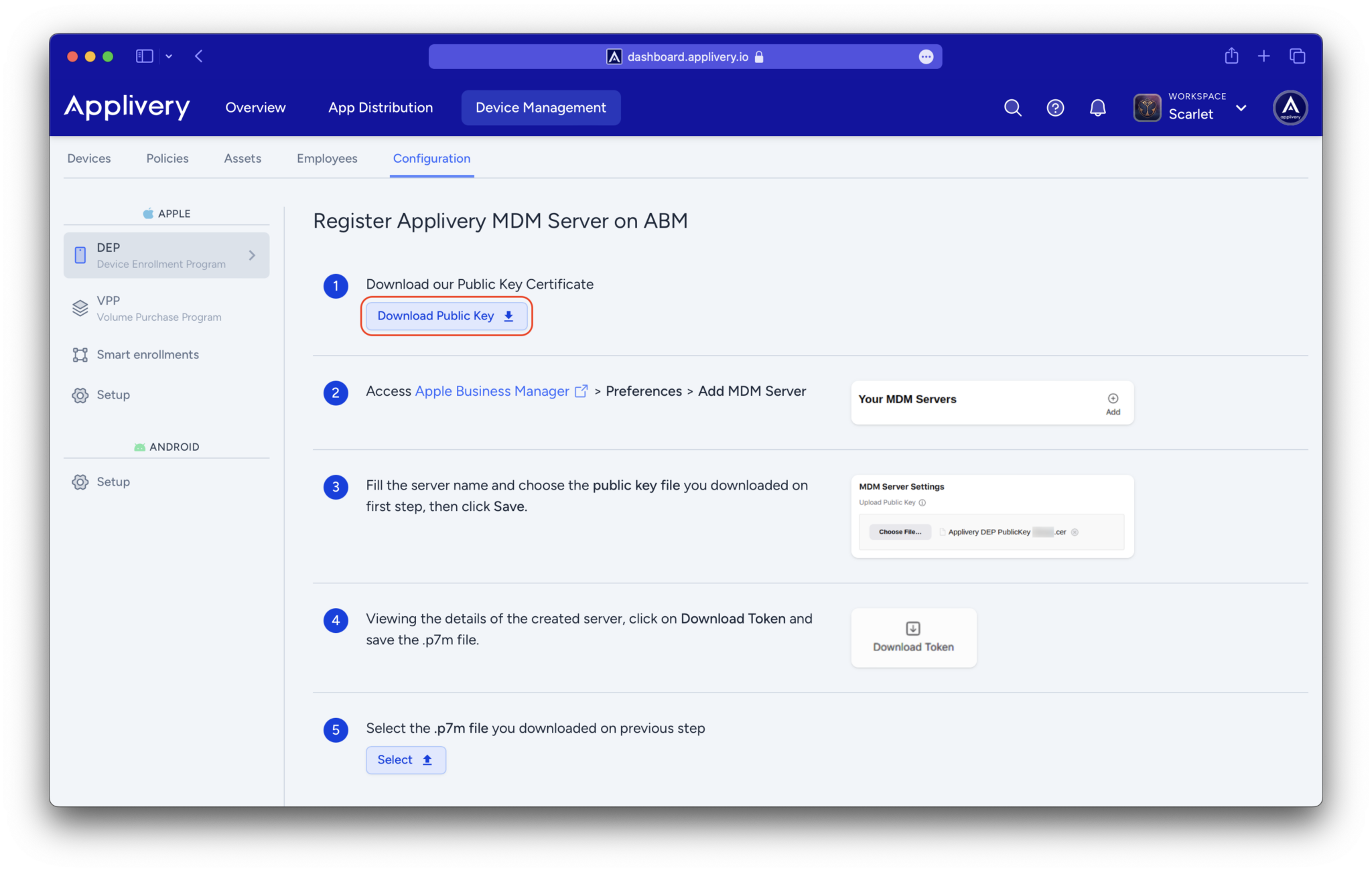The width and height of the screenshot is (1372, 872).
Task: Expand the Scarlet workspace dropdown
Action: tap(1241, 108)
